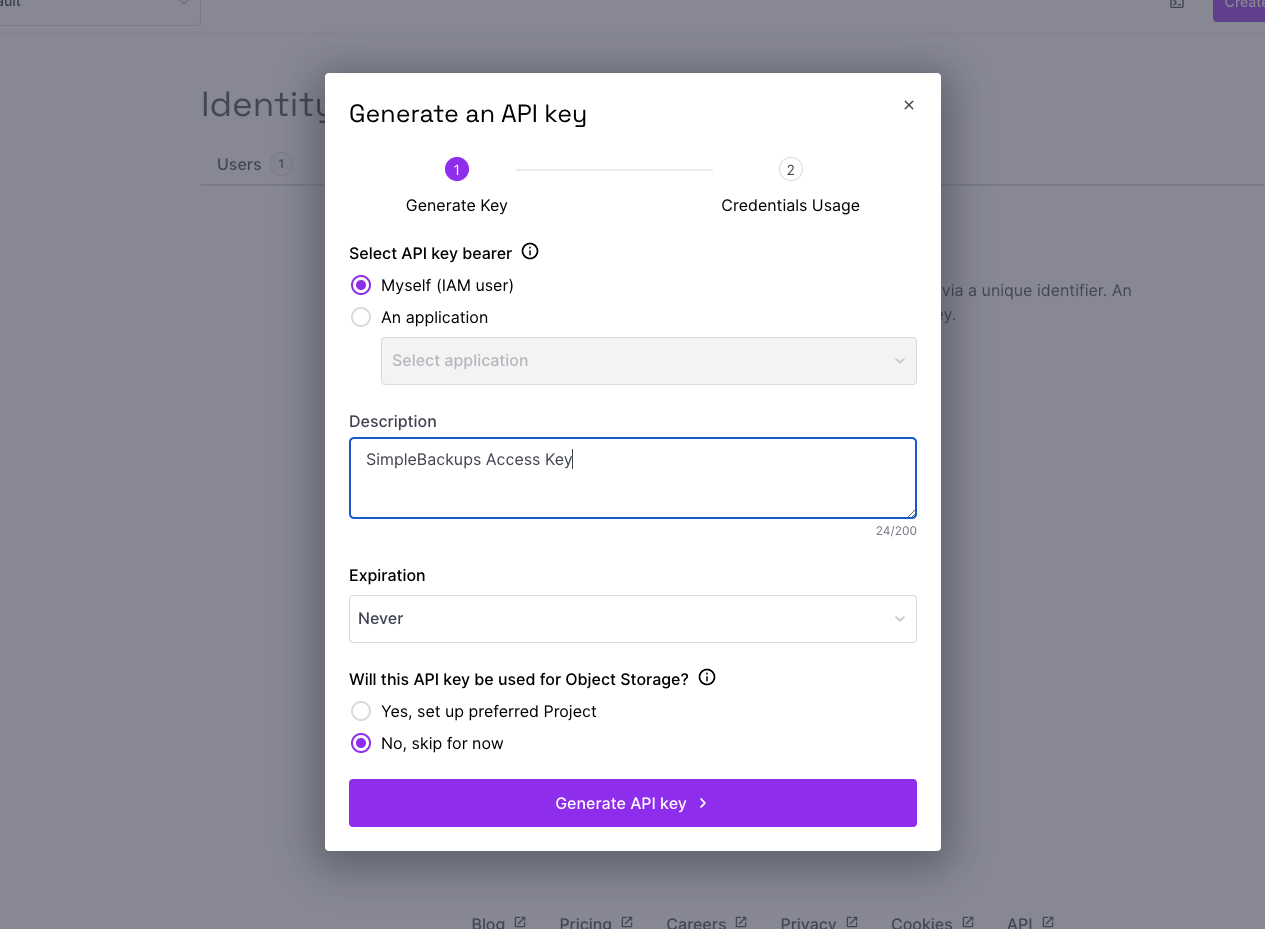Select the Credentials Usage step label

click(x=790, y=205)
